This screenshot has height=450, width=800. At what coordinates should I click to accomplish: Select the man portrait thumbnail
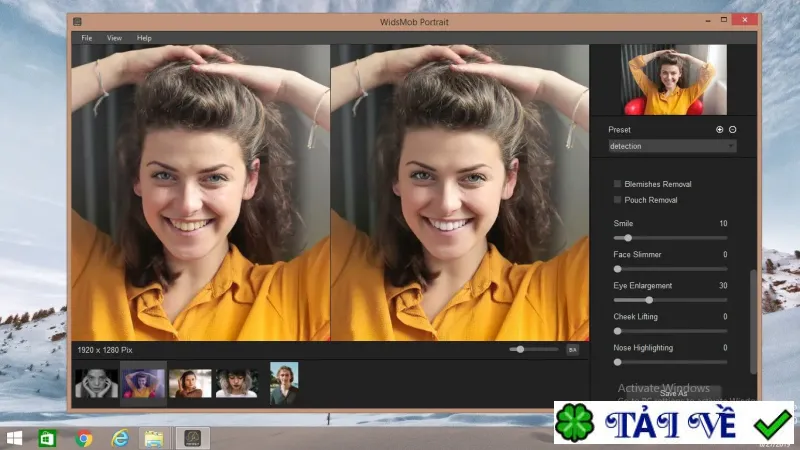(284, 383)
